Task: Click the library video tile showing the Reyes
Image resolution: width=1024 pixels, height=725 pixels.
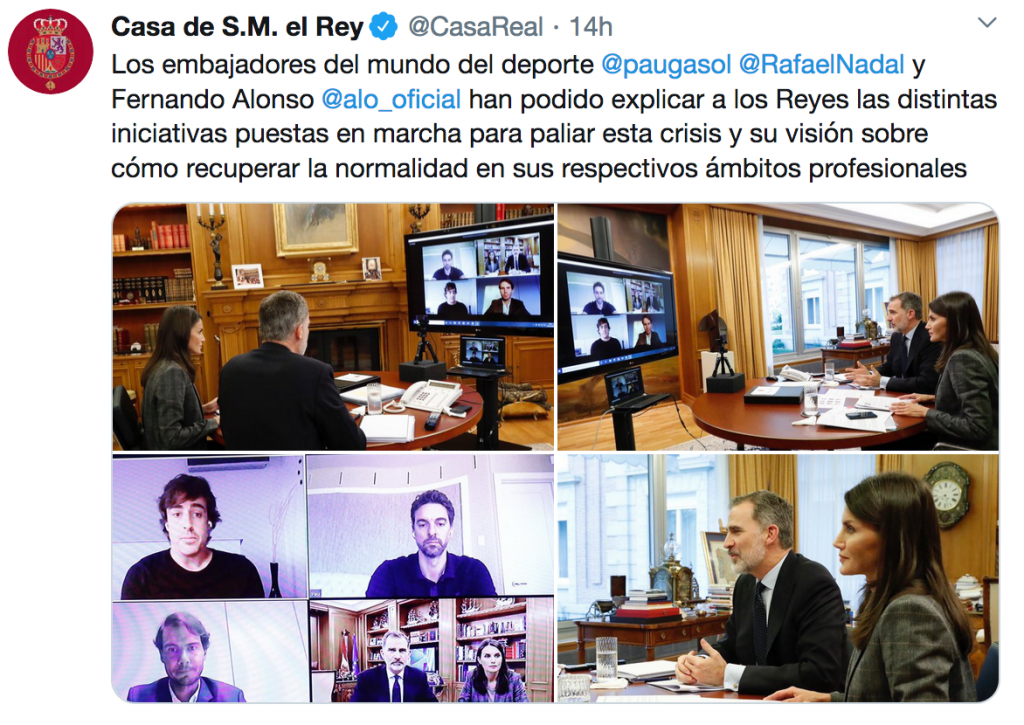Action: pyautogui.click(x=432, y=651)
